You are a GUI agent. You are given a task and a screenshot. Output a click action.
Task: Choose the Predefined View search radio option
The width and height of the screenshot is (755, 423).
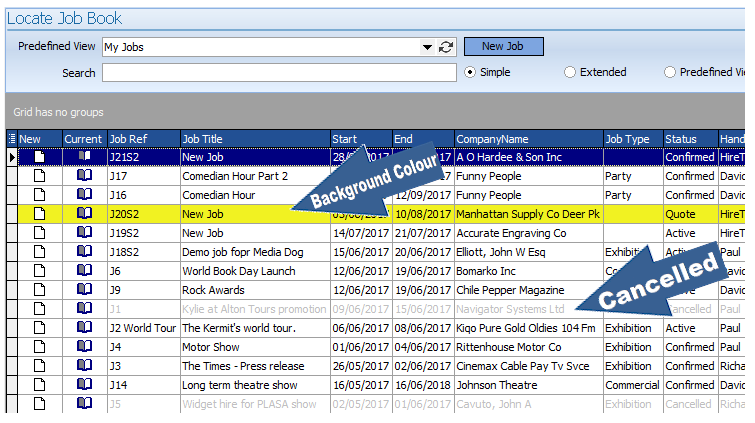tap(670, 72)
